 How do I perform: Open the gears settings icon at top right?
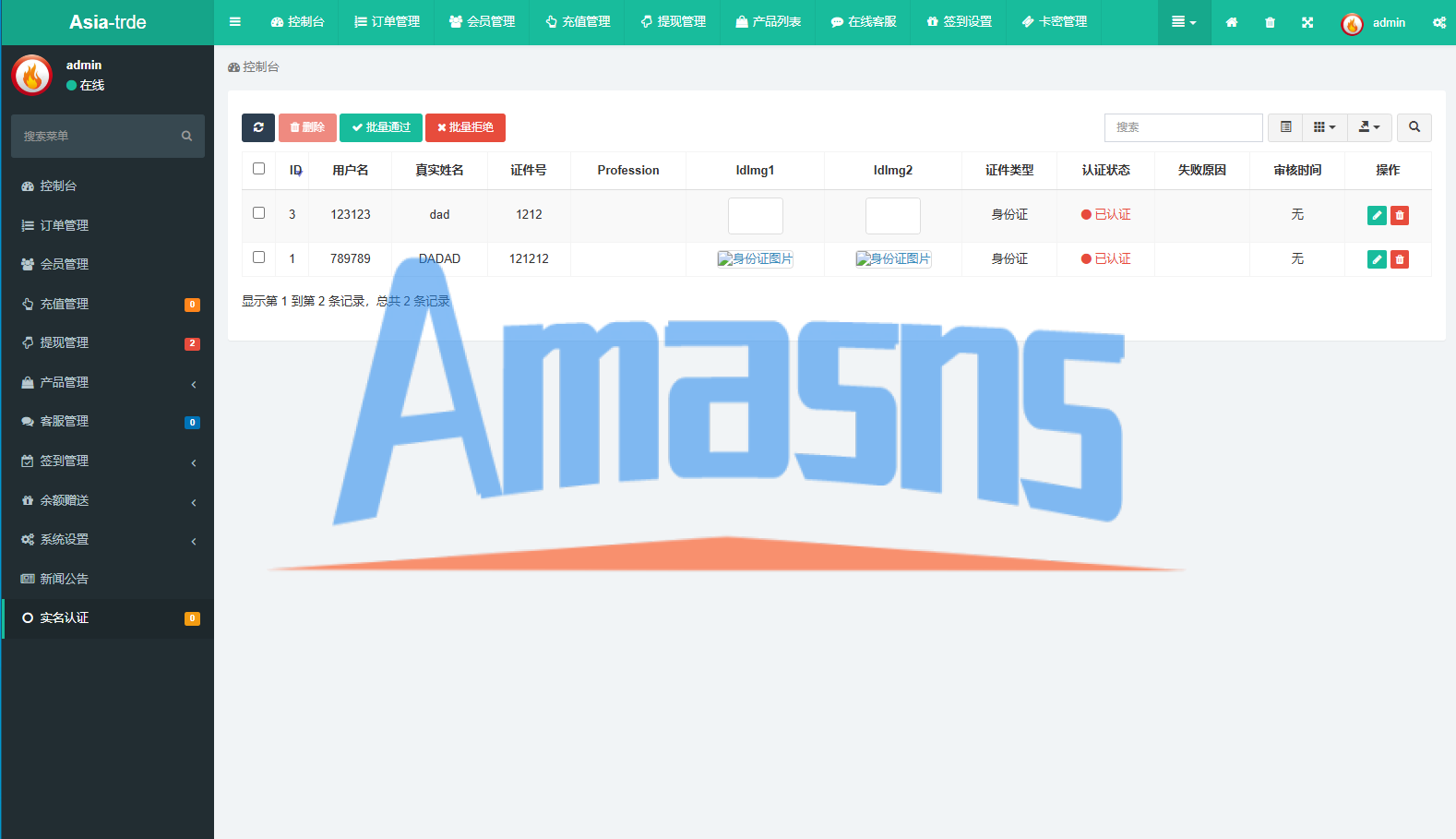(x=1439, y=22)
